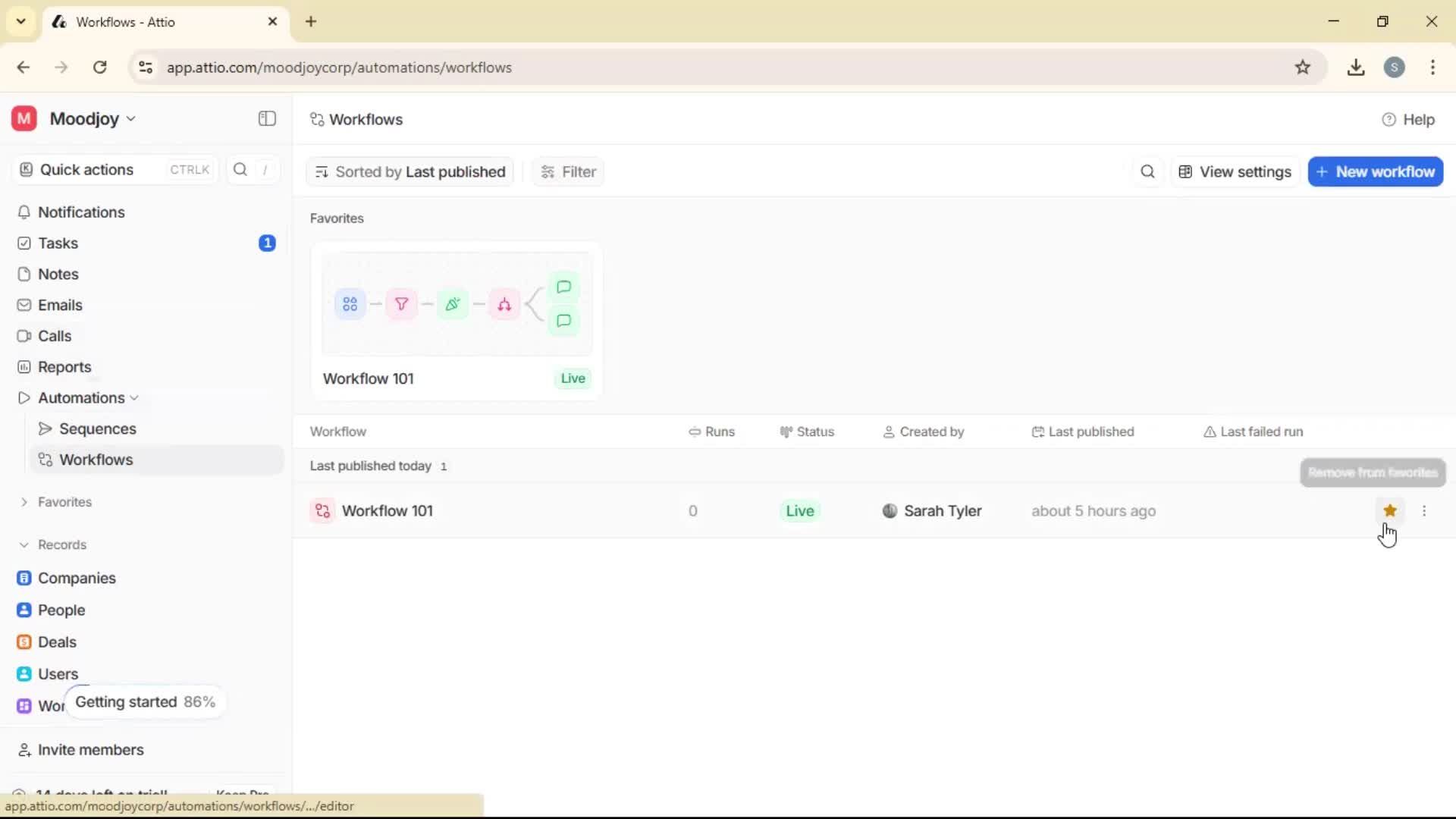Collapse the sidebar with the panel icon
Viewport: 1456px width, 819px height.
266,118
